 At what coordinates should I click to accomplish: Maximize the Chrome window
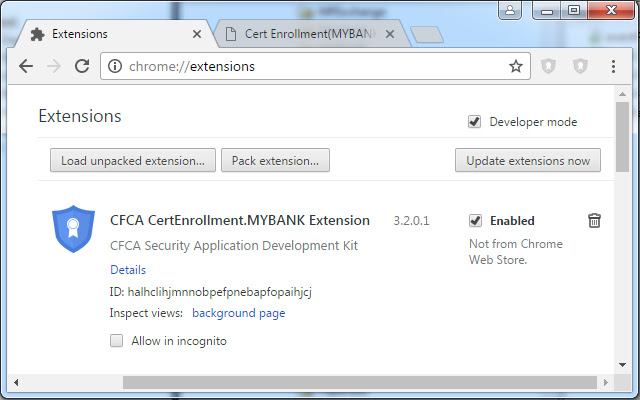574,11
